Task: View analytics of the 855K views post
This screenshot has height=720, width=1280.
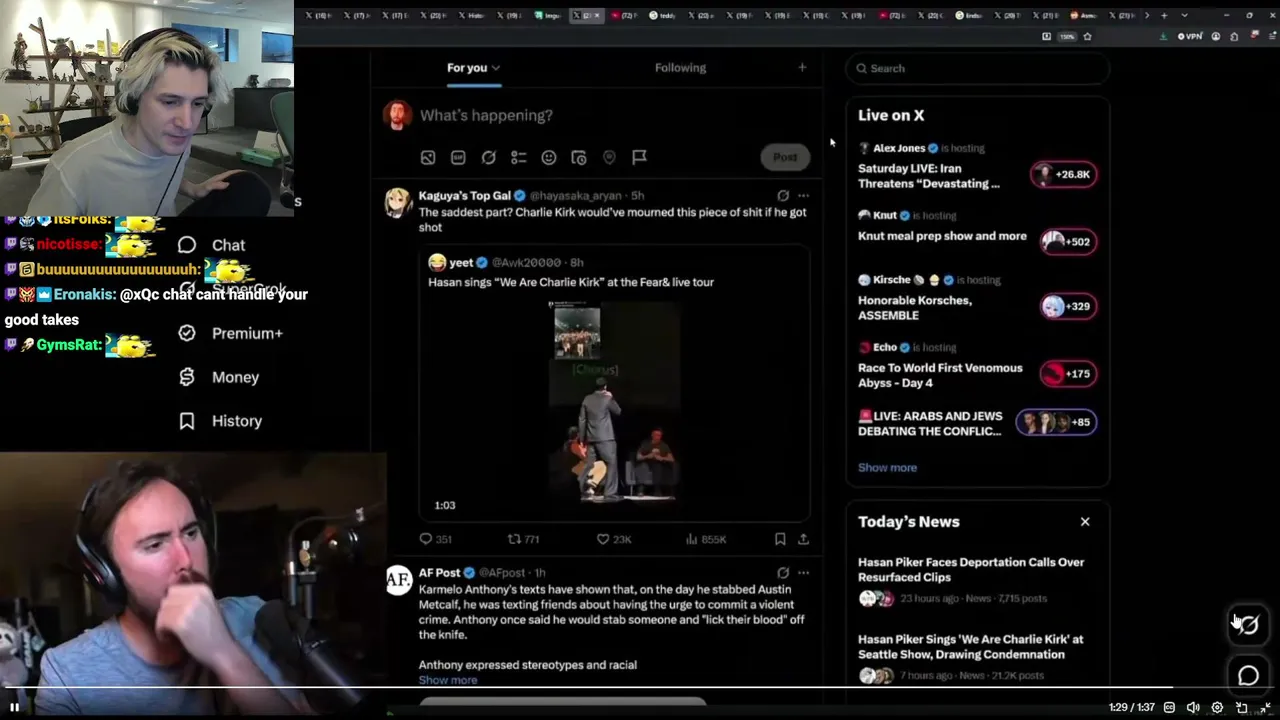Action: point(706,539)
